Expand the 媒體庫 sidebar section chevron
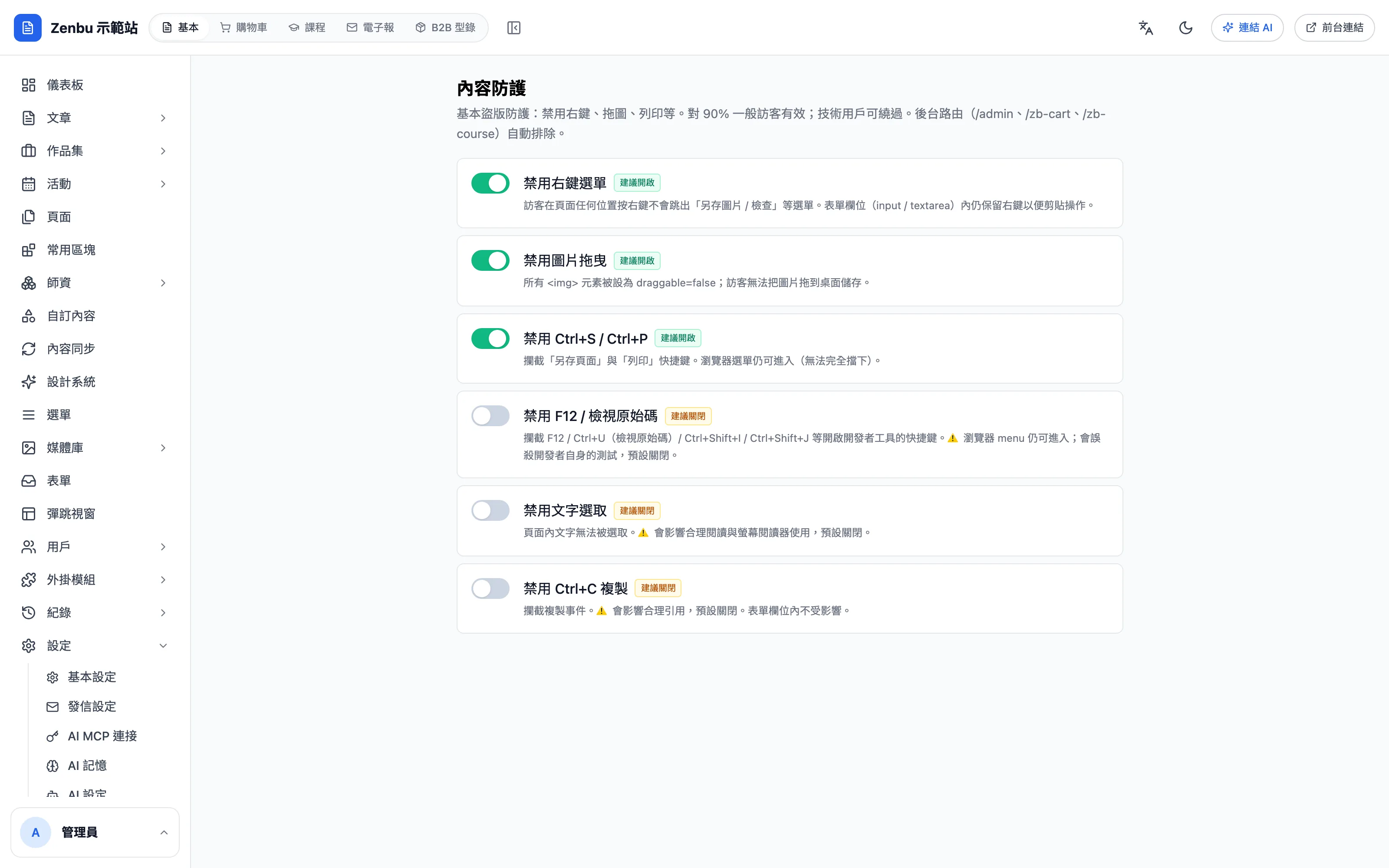Image resolution: width=1389 pixels, height=868 pixels. pyautogui.click(x=163, y=448)
